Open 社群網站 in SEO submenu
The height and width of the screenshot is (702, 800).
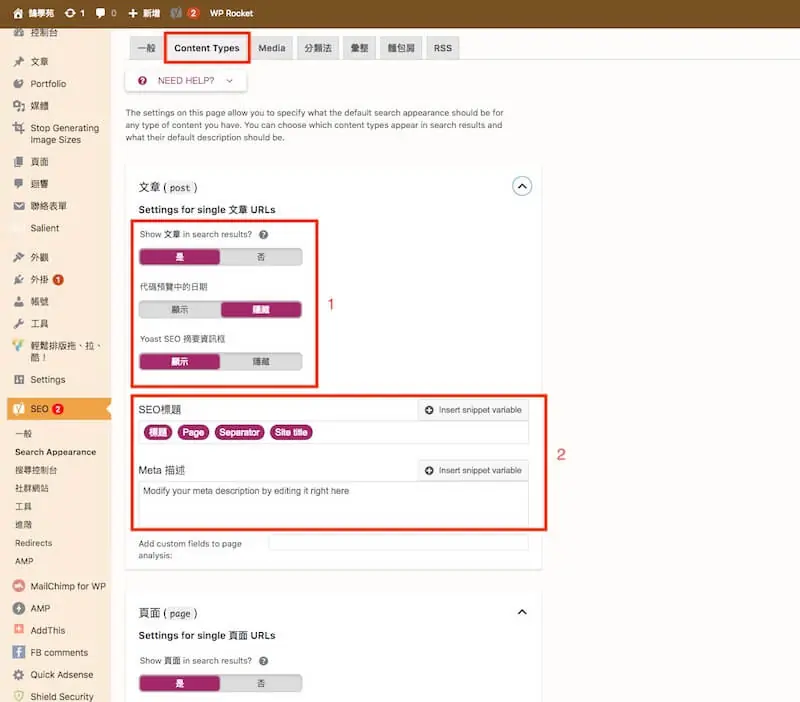[32, 488]
